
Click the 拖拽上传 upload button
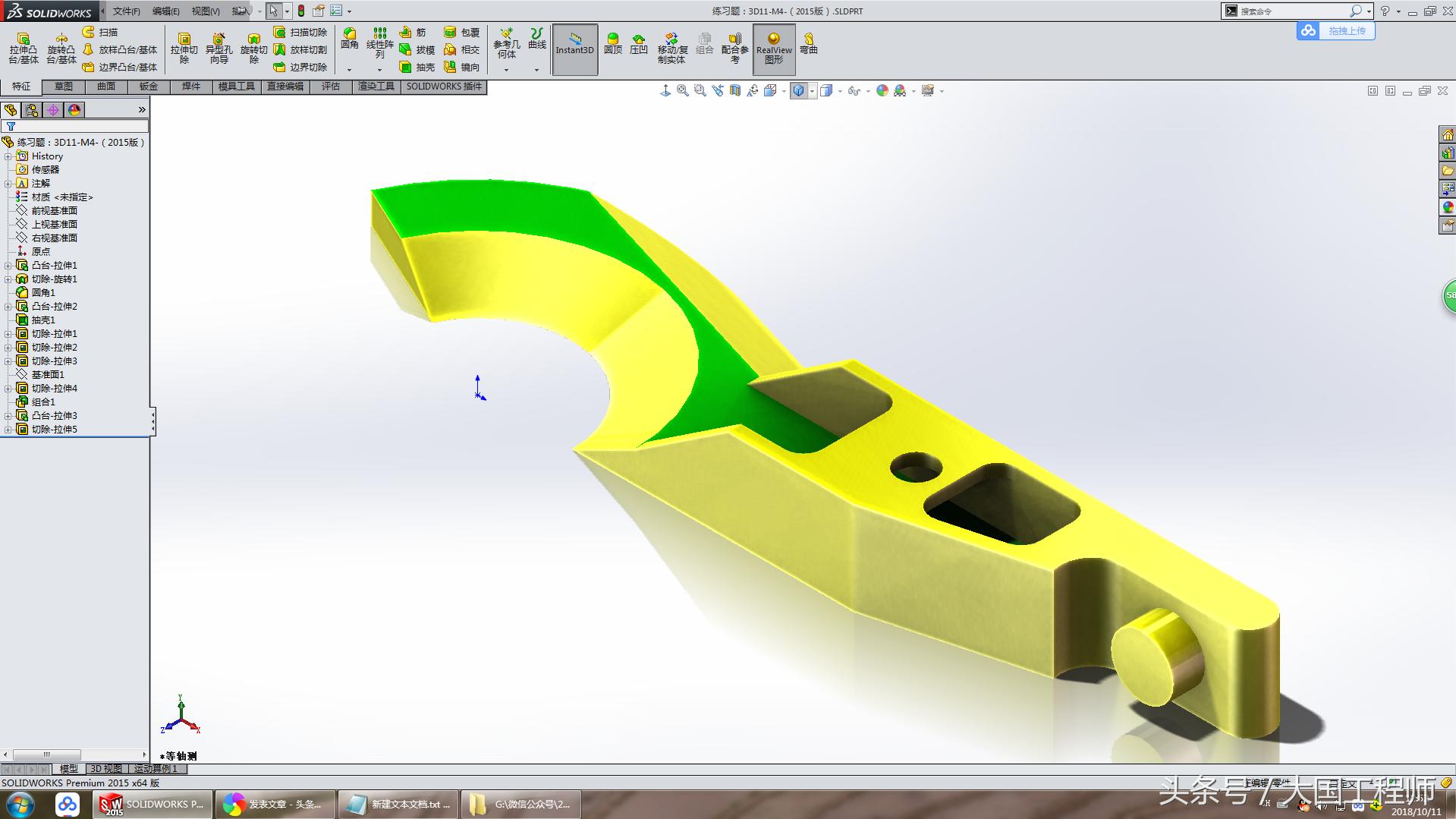pyautogui.click(x=1336, y=31)
